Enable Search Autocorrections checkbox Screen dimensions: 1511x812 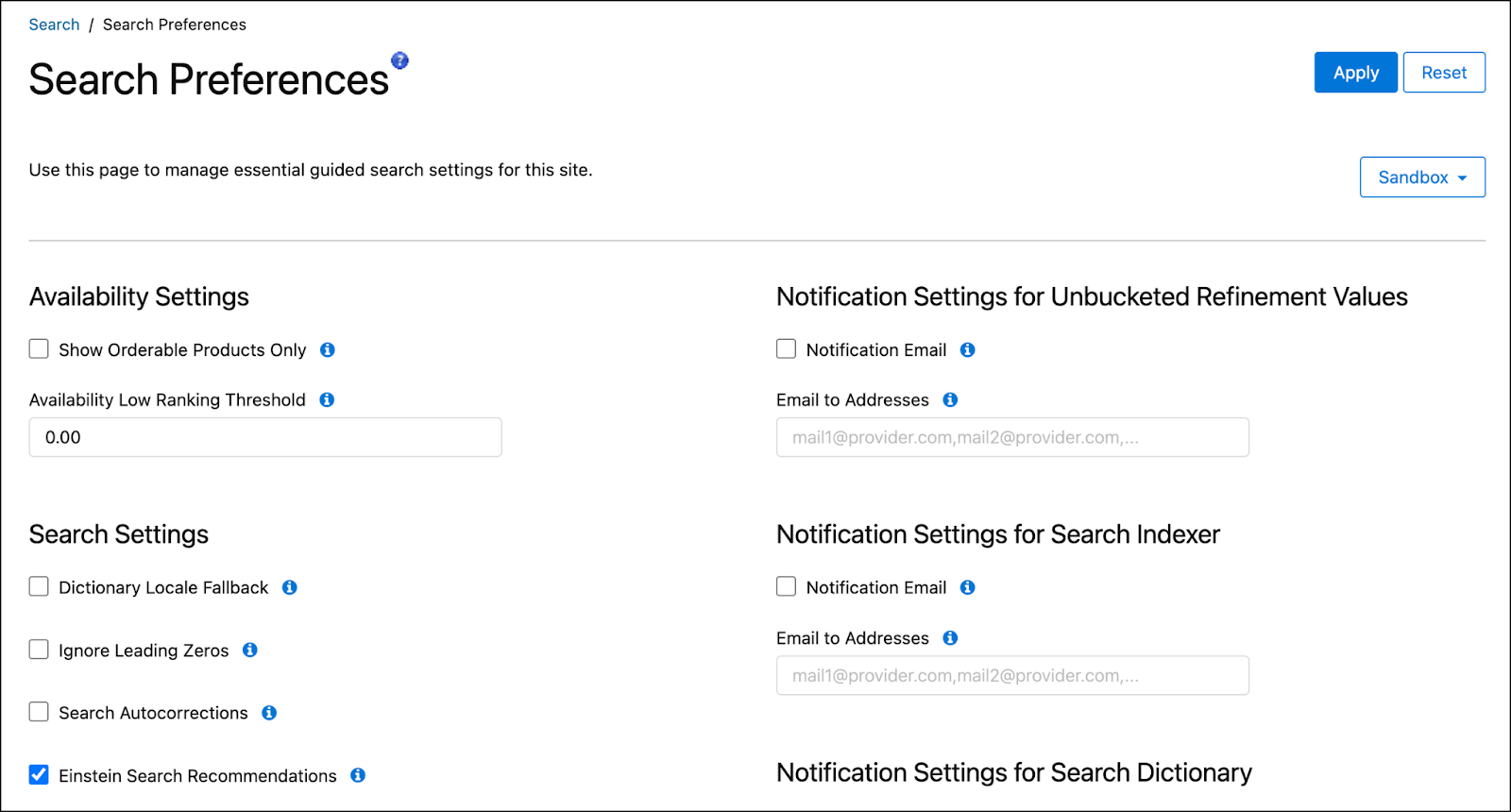tap(39, 712)
